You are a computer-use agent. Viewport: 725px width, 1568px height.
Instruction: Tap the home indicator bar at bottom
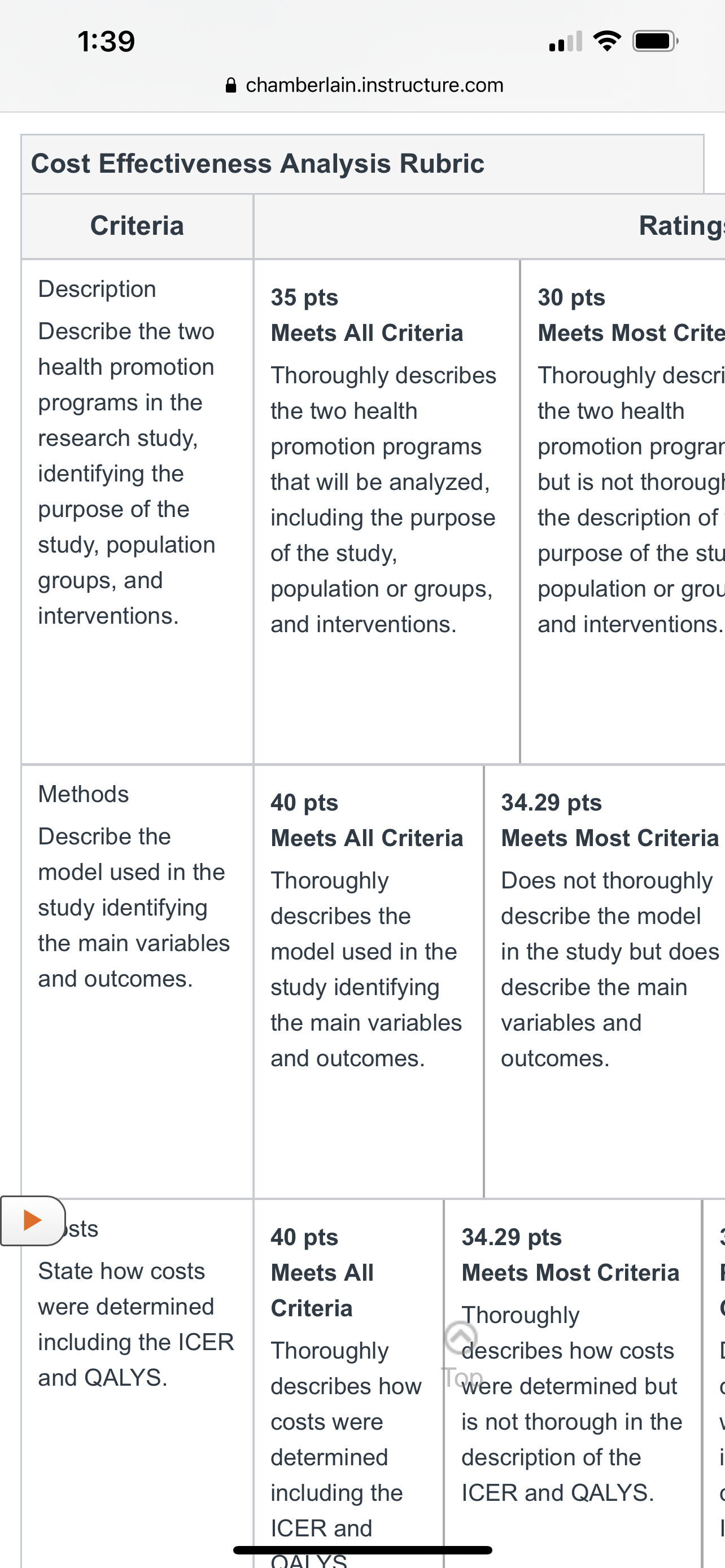(x=362, y=1550)
